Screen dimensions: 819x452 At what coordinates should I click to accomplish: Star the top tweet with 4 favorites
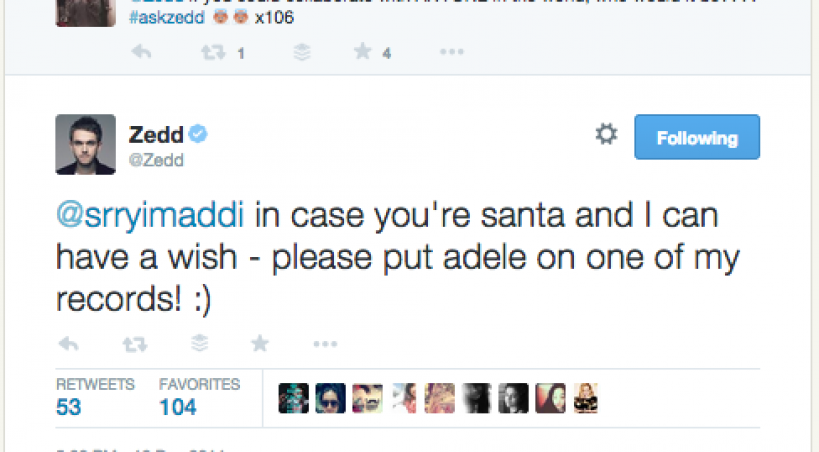(x=362, y=53)
